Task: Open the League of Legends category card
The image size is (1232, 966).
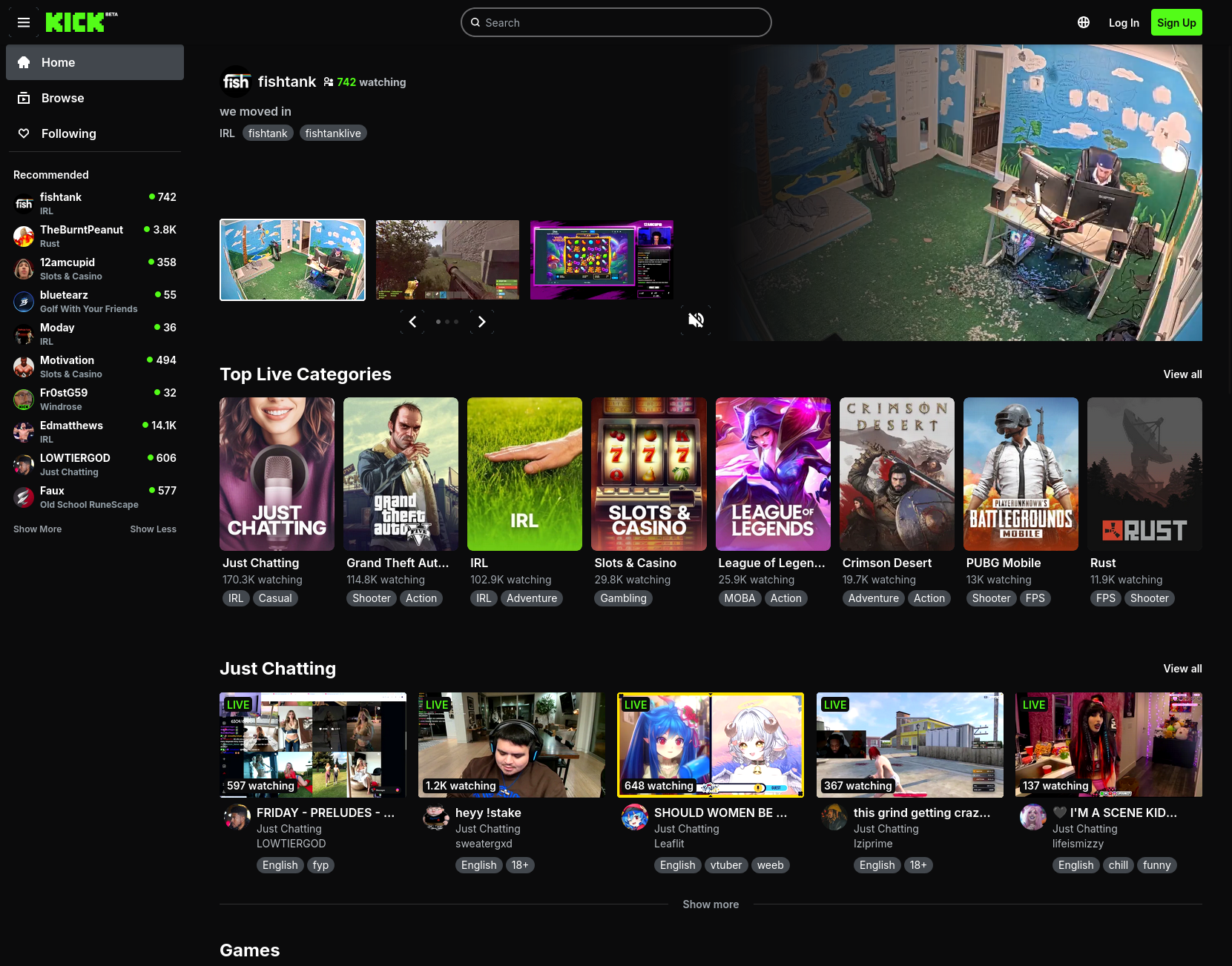Action: click(773, 474)
